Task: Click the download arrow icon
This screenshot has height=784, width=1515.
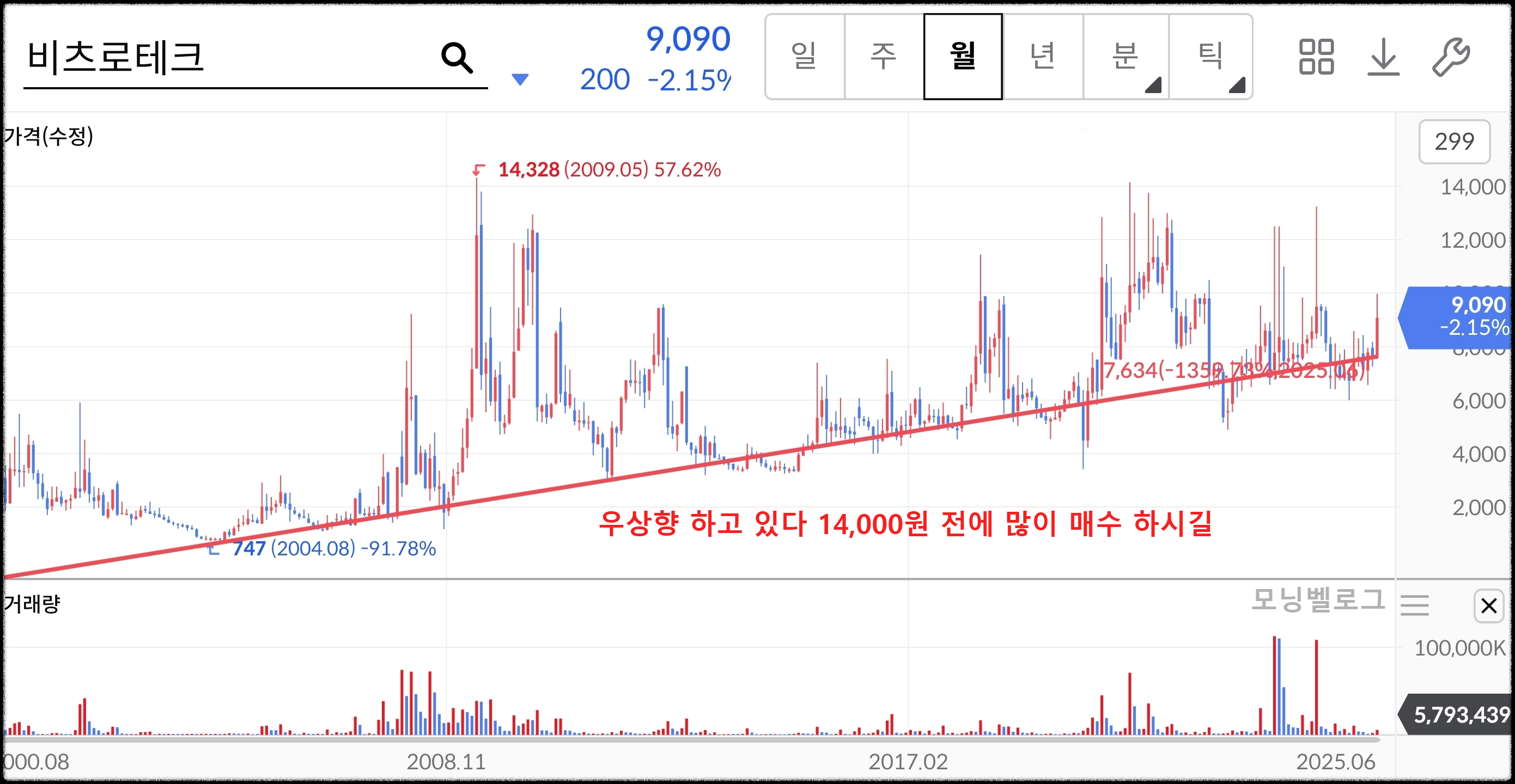Action: (x=1383, y=57)
